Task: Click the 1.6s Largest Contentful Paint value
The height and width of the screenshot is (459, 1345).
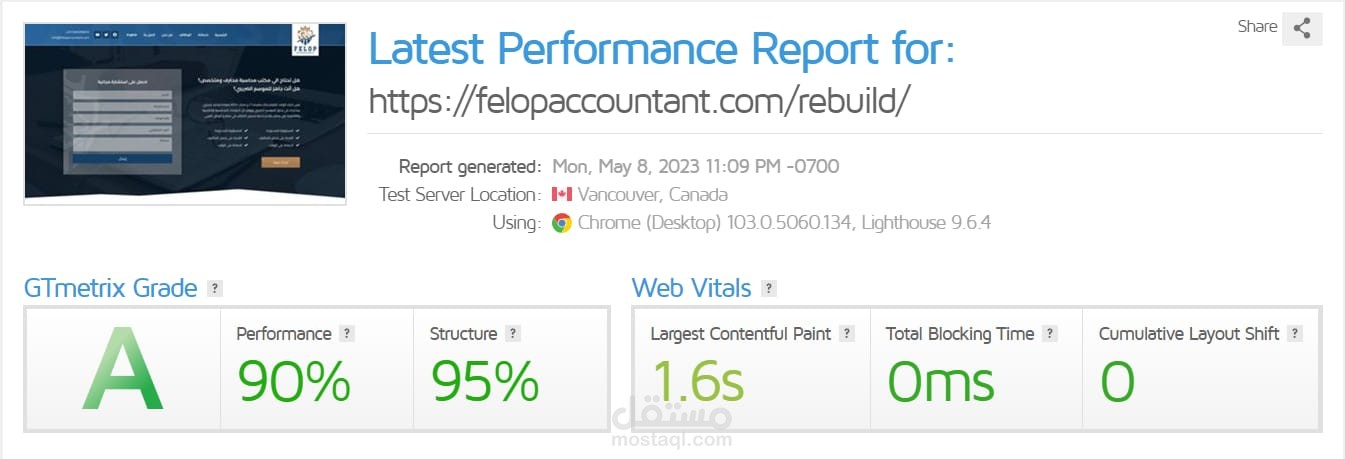Action: point(698,381)
